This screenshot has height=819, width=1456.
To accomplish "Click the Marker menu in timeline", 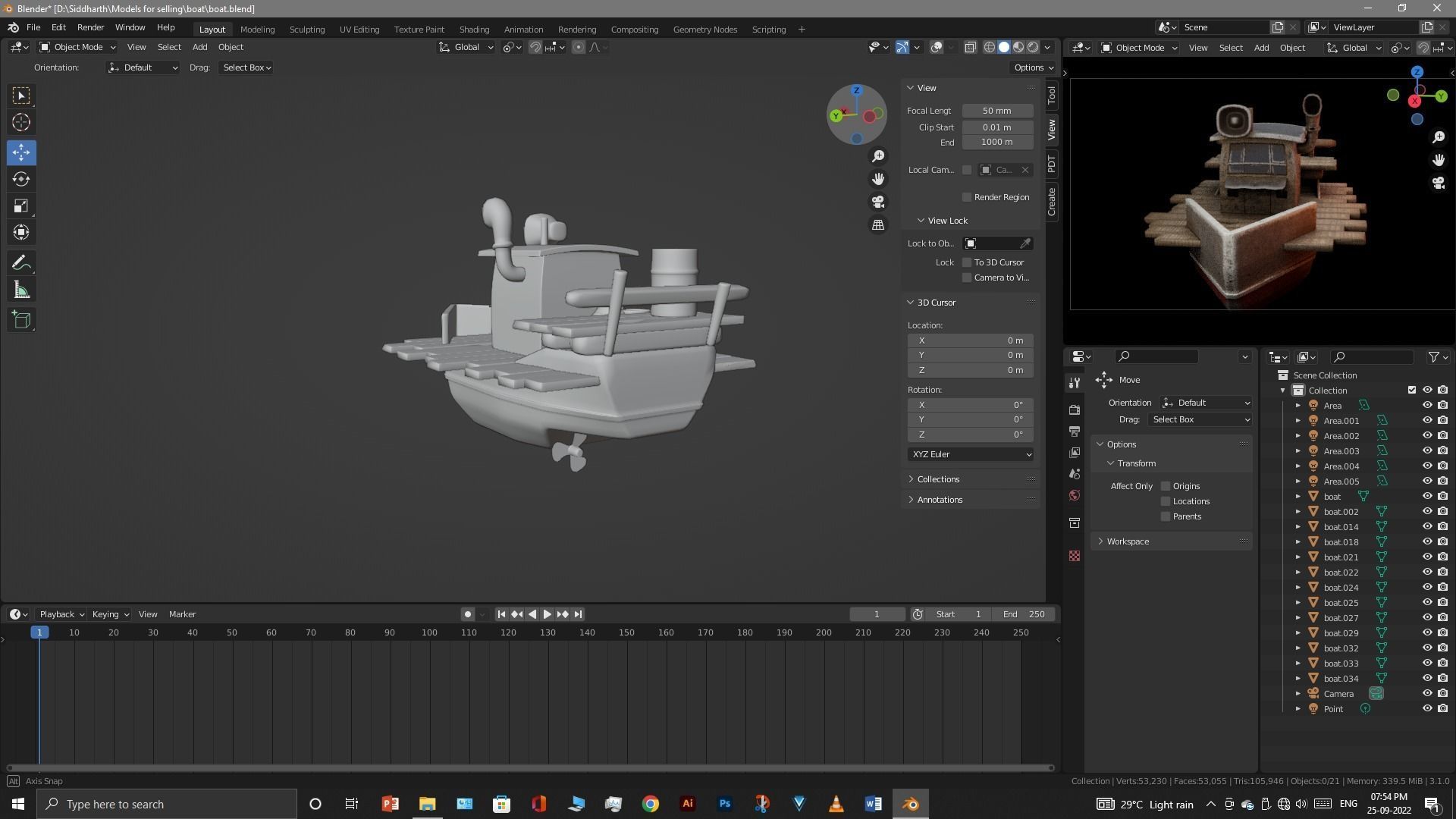I will pyautogui.click(x=182, y=614).
